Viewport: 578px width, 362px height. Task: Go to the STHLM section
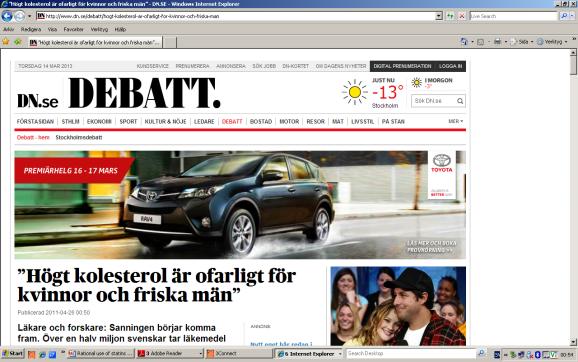[70, 121]
